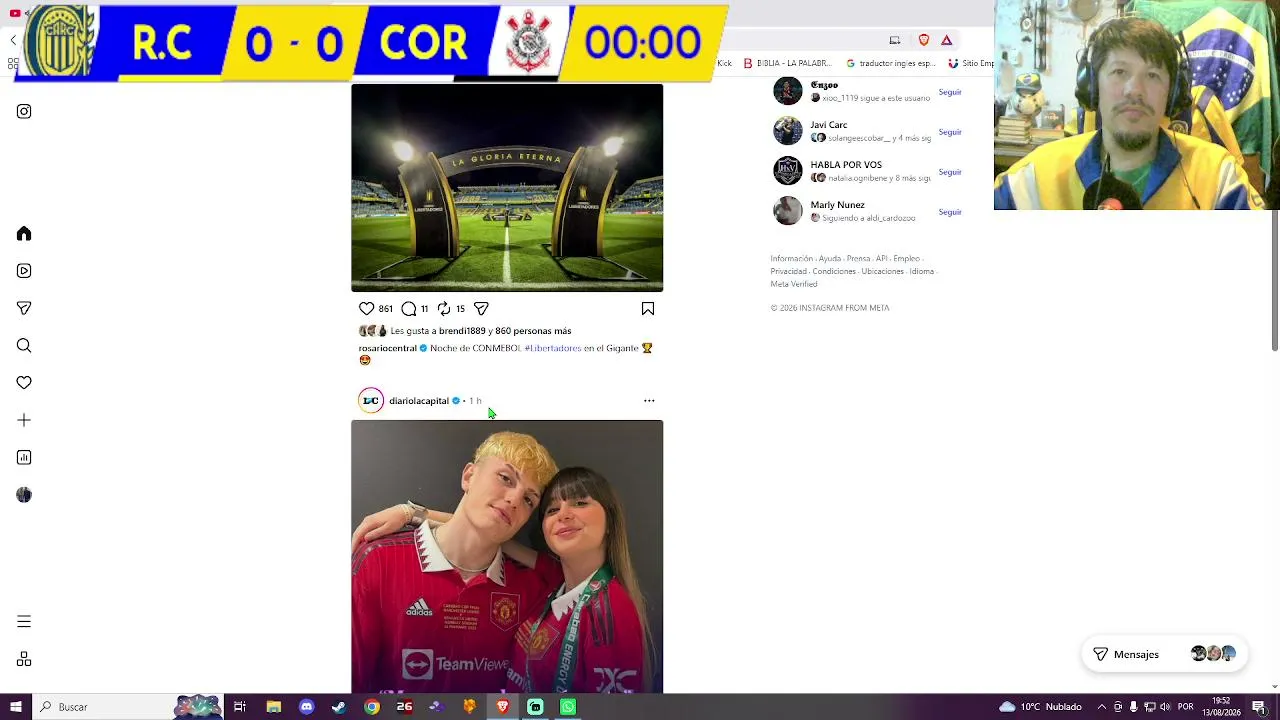The width and height of the screenshot is (1280, 720).
Task: Open the volume control in system tray
Action: 1165,707
